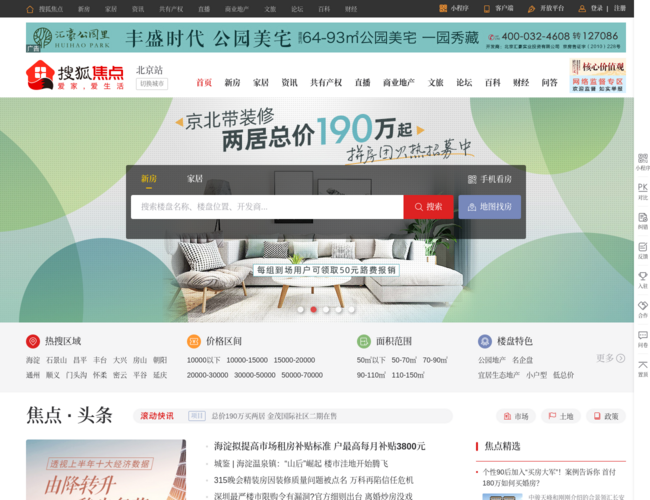Open article 315晚会精装房因装修质量问题被点名
650x500 pixels.
(x=313, y=480)
